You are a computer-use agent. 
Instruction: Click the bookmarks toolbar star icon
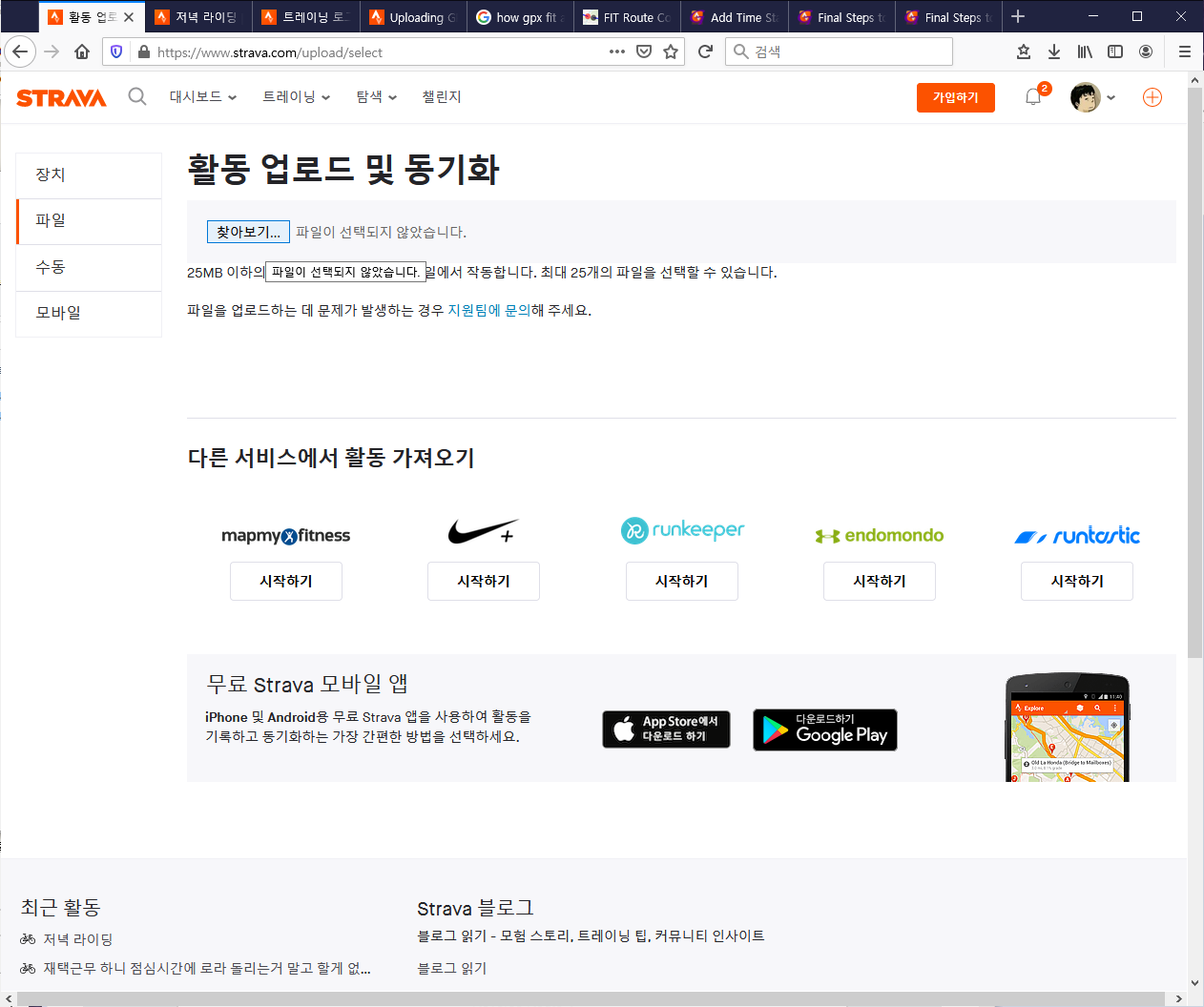click(x=1024, y=51)
